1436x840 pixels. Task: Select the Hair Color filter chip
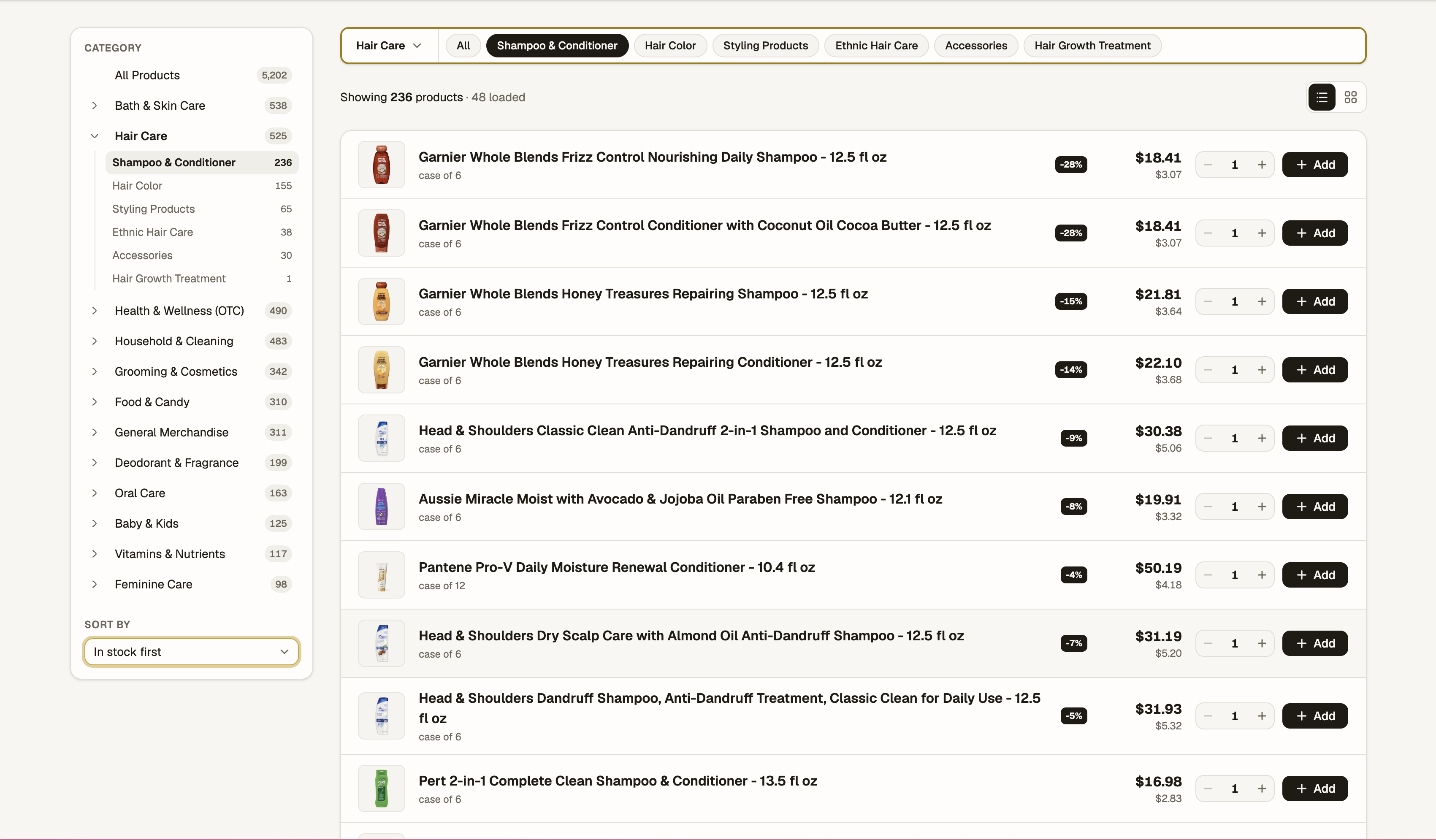pyautogui.click(x=670, y=46)
